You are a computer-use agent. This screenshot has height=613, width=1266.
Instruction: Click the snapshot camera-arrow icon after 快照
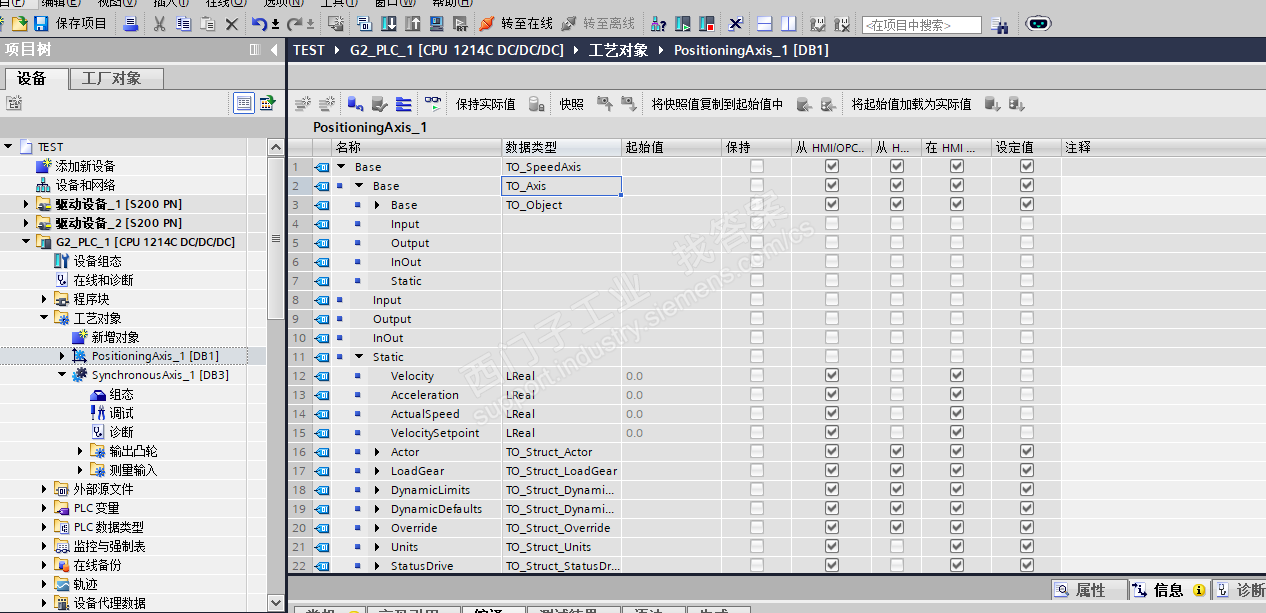[604, 103]
